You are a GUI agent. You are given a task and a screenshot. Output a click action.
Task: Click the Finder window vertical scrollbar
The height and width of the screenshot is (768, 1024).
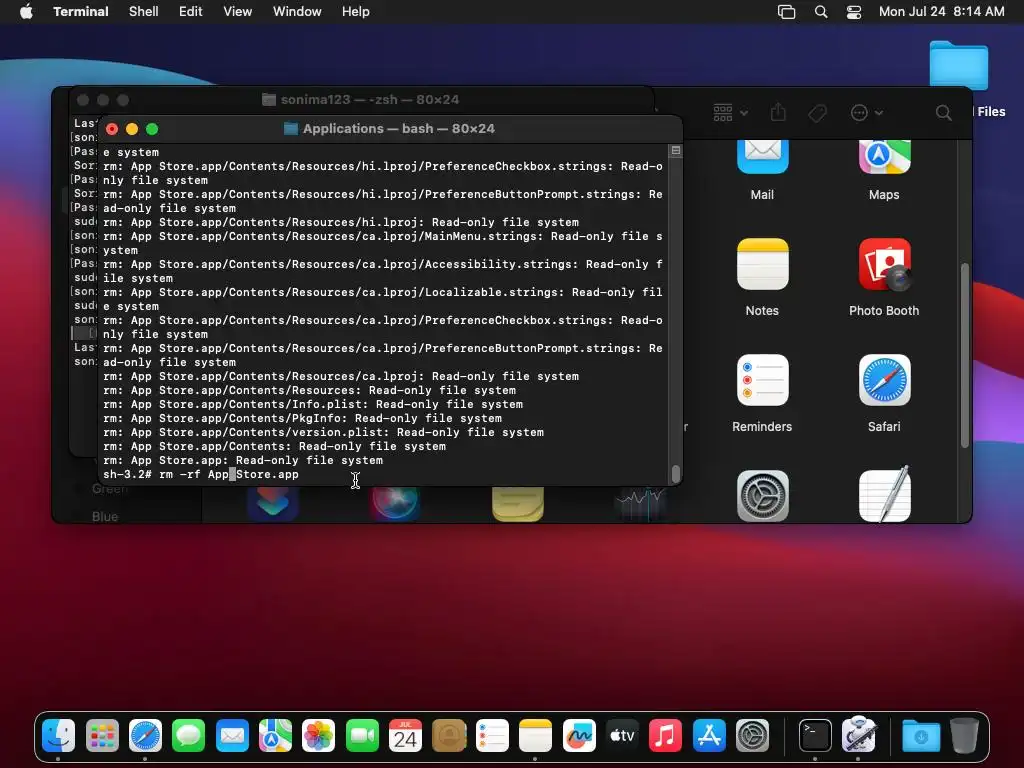pos(965,355)
